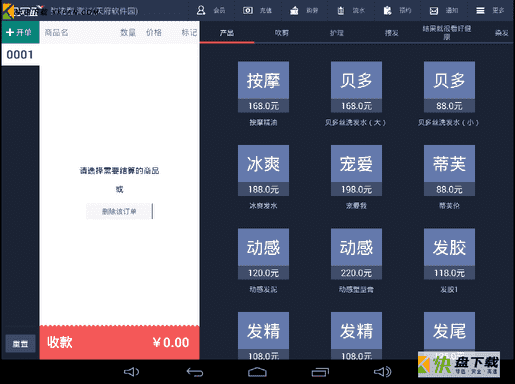This screenshot has width=515, height=384.
Task: Add the 蒂芙 88.0元 product tile
Action: (x=449, y=170)
